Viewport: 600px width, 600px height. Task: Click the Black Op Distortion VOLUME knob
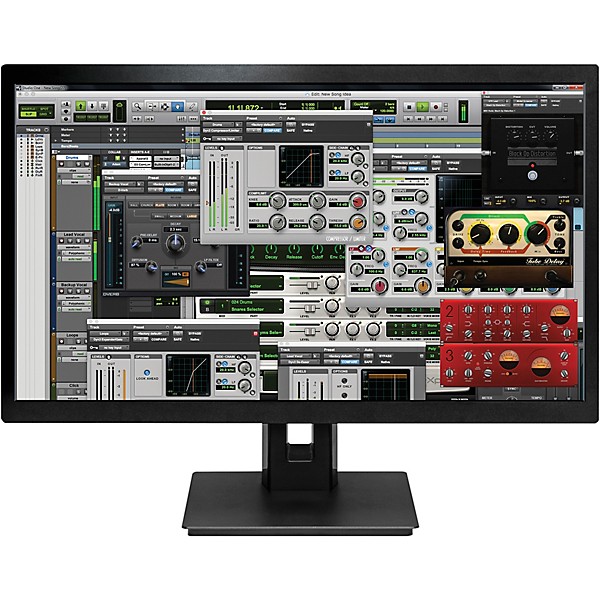550,135
